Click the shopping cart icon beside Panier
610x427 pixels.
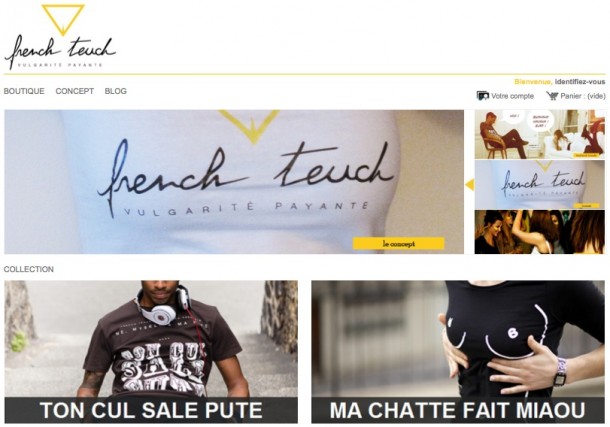pyautogui.click(x=552, y=96)
